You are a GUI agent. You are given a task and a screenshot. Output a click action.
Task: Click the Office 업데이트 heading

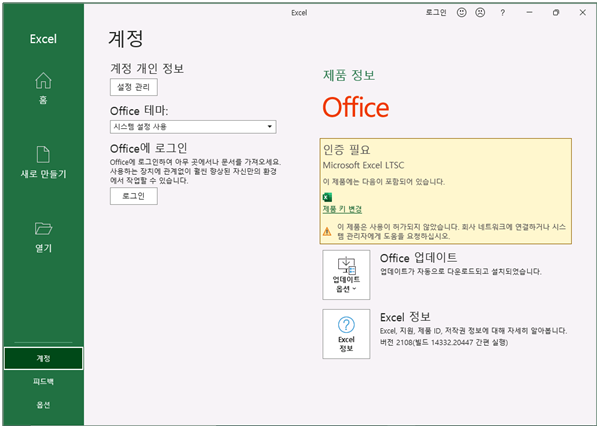(418, 258)
